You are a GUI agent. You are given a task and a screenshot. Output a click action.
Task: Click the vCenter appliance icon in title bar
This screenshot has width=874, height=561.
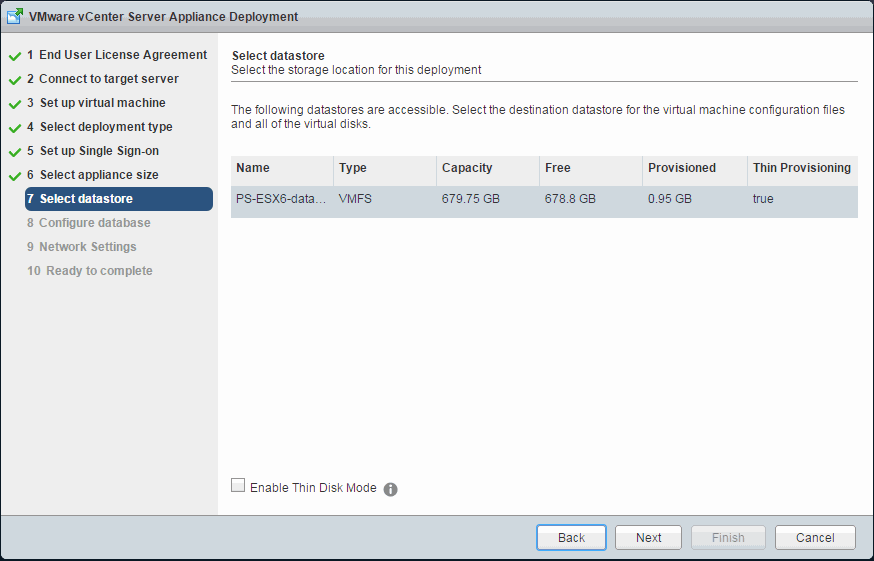click(x=16, y=16)
